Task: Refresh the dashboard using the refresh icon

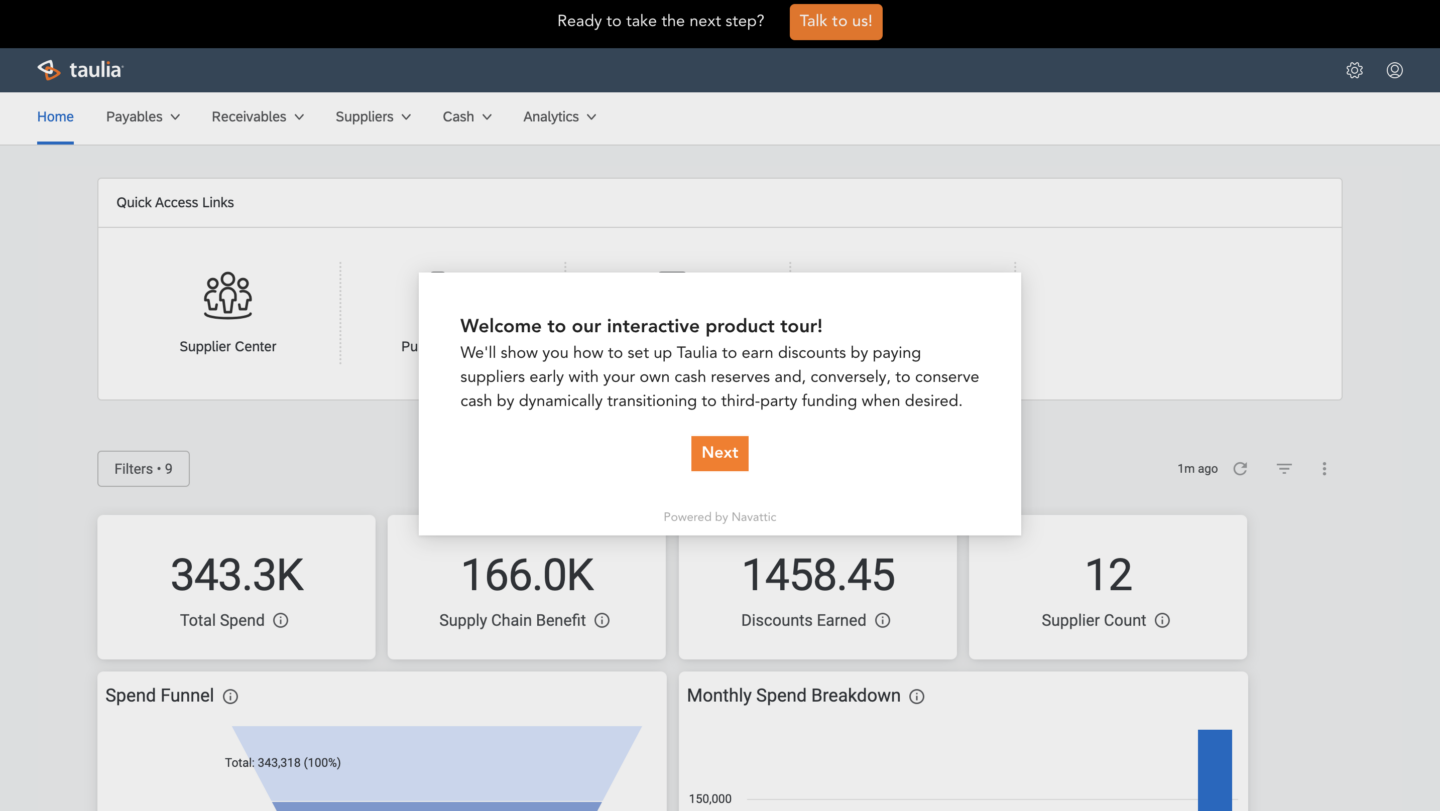Action: [1240, 468]
